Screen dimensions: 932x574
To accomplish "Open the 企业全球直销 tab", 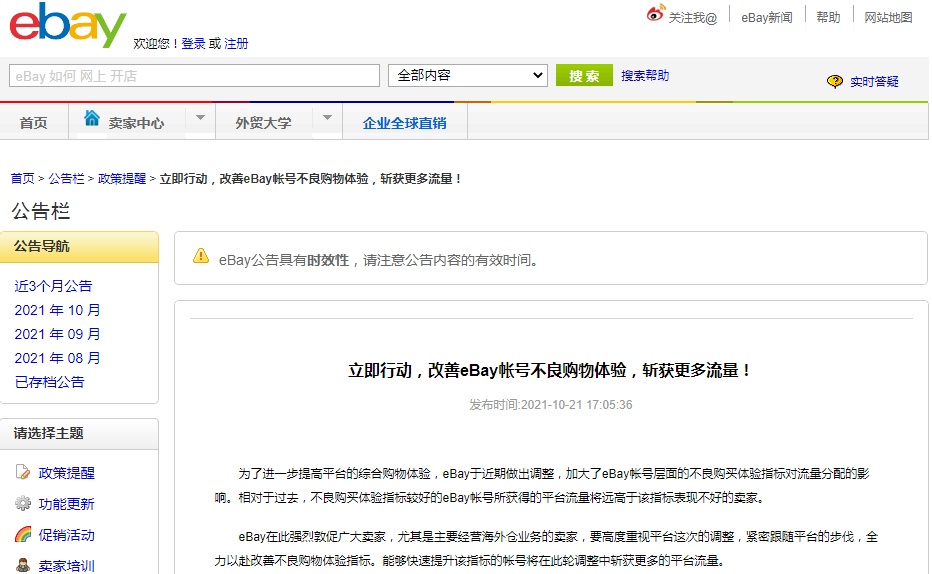I will pyautogui.click(x=405, y=123).
